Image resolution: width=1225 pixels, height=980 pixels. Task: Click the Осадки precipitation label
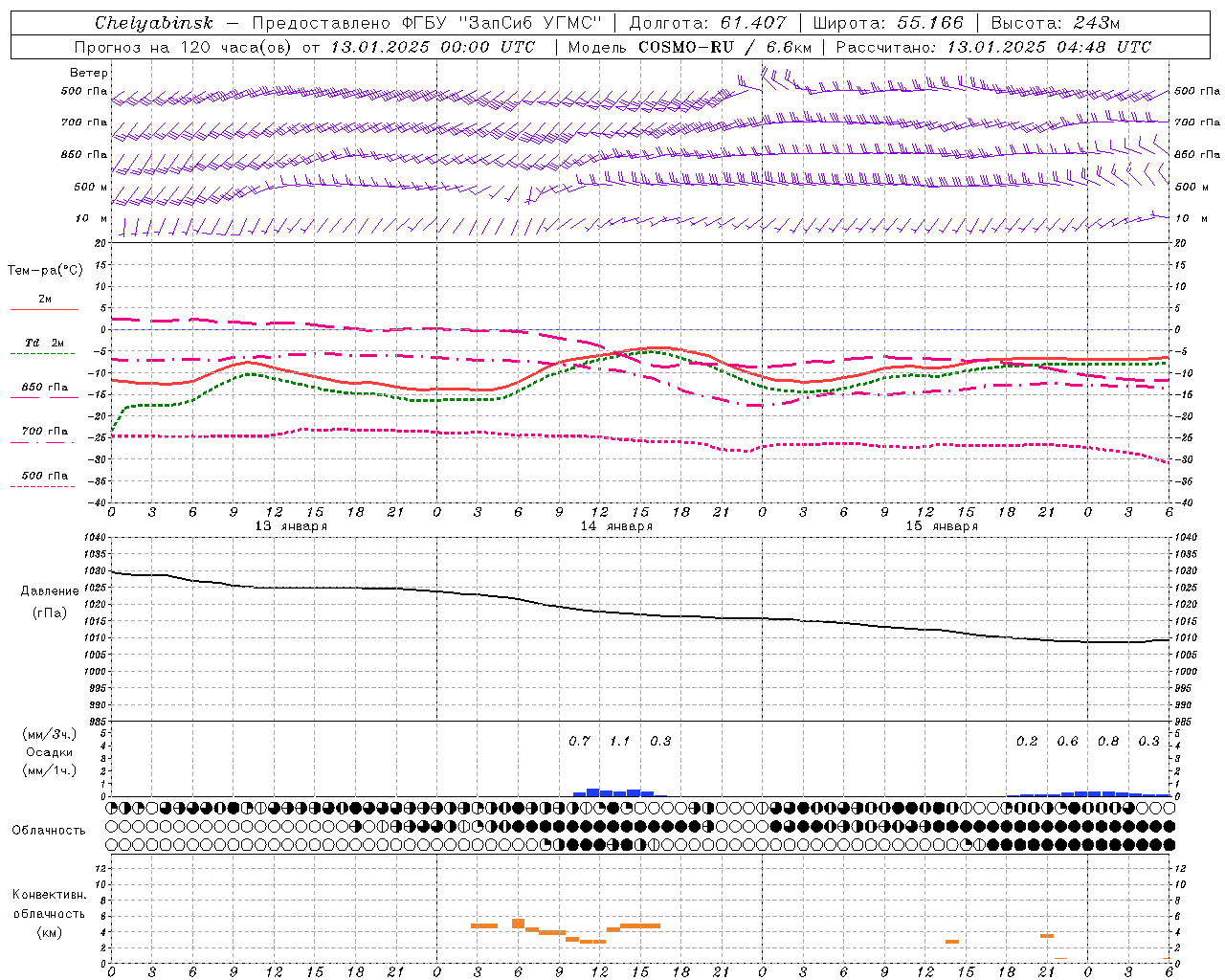pos(49,752)
